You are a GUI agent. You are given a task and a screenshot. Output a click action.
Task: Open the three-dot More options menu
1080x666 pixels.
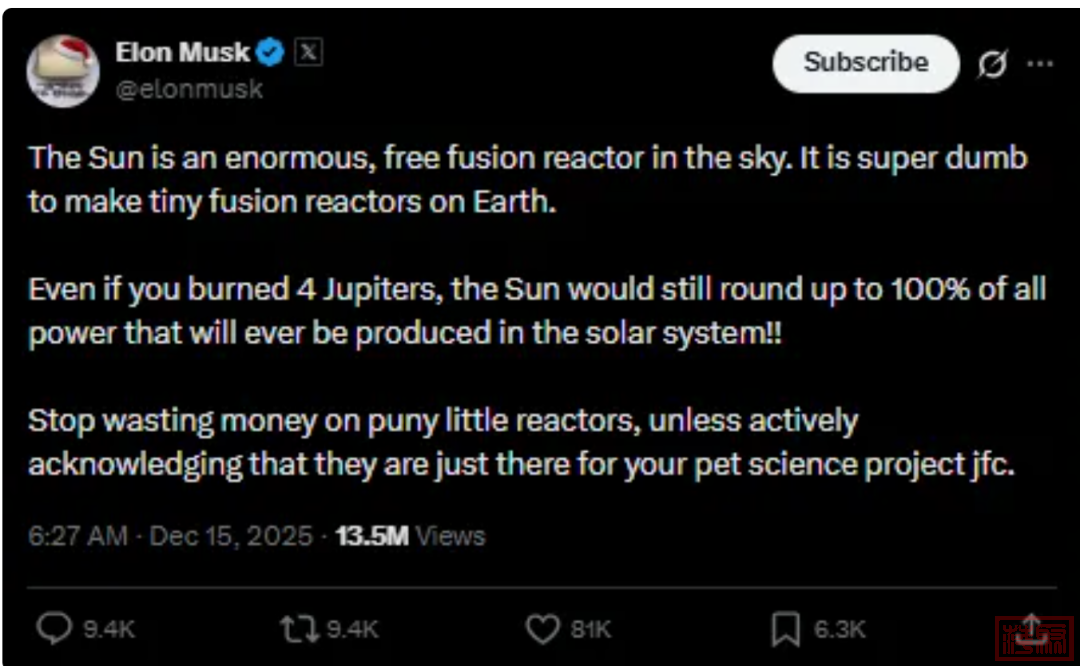click(1040, 63)
